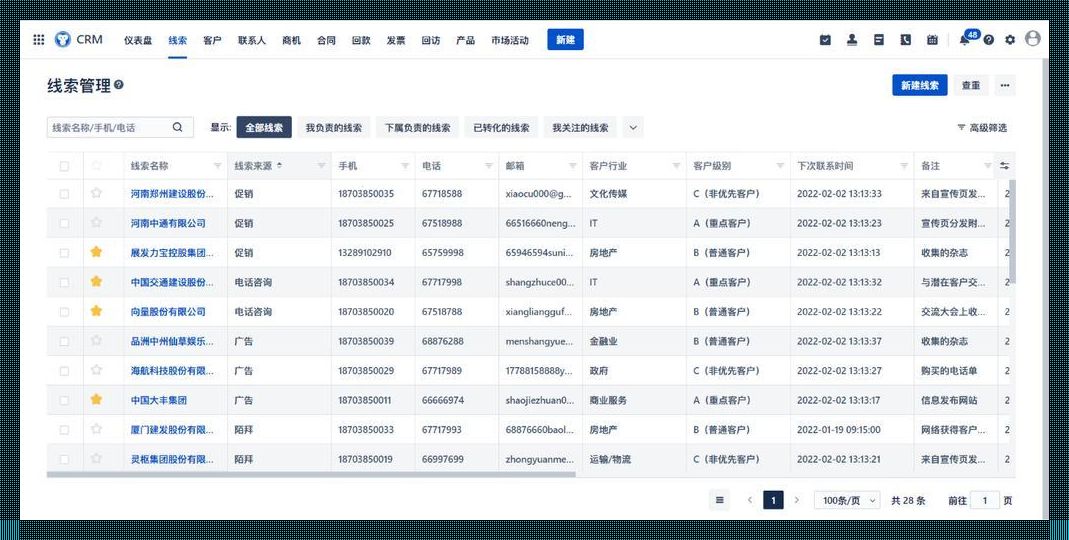Open the app grid launcher icon
The width and height of the screenshot is (1069, 540).
(x=39, y=40)
